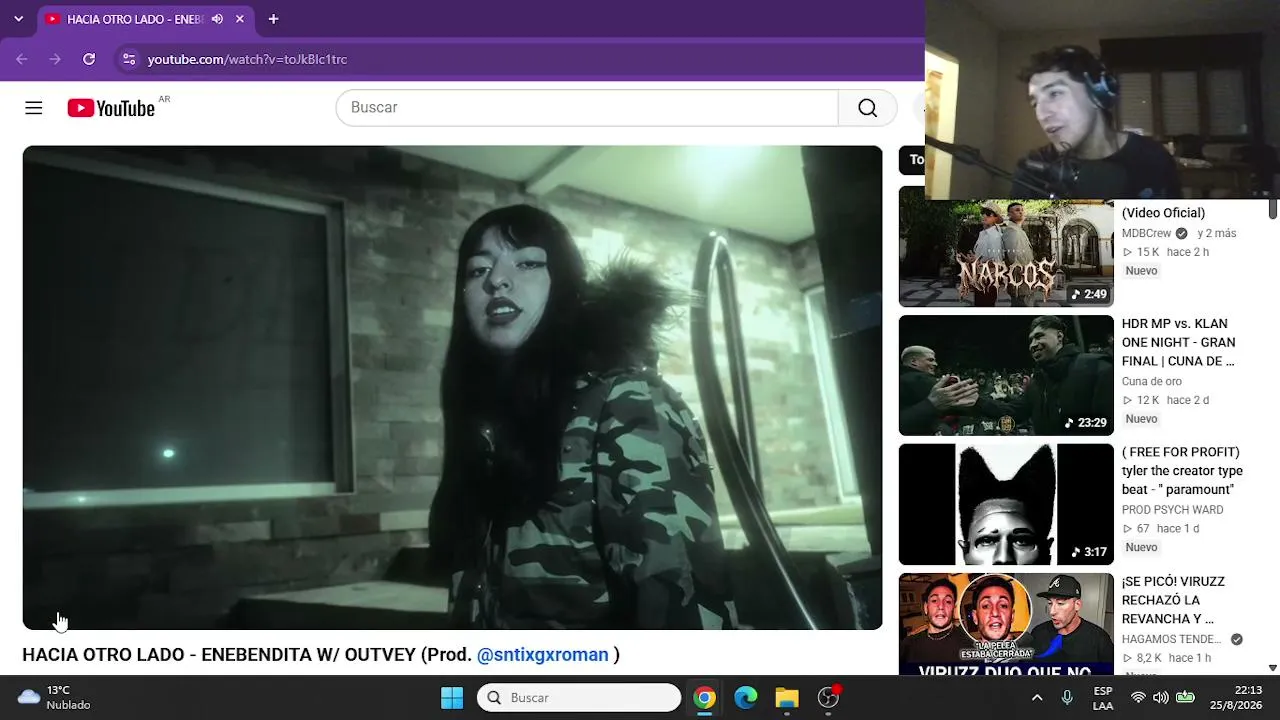Click "hace 2 h" under MDBCrew
1280x720 pixels.
[x=1188, y=253]
